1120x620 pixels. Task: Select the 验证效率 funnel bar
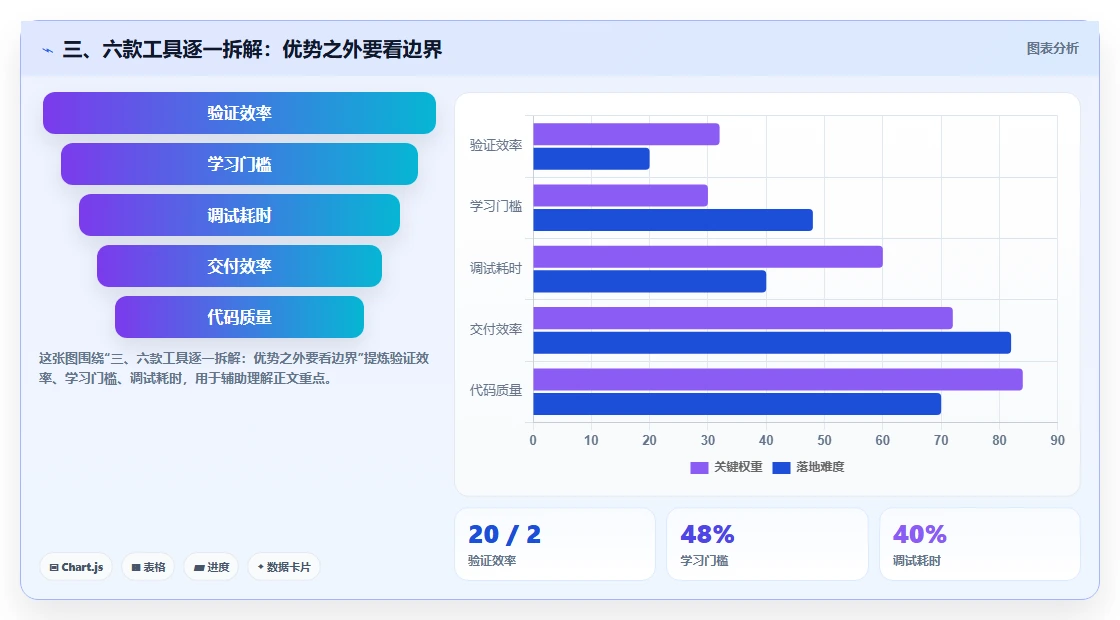pyautogui.click(x=239, y=113)
